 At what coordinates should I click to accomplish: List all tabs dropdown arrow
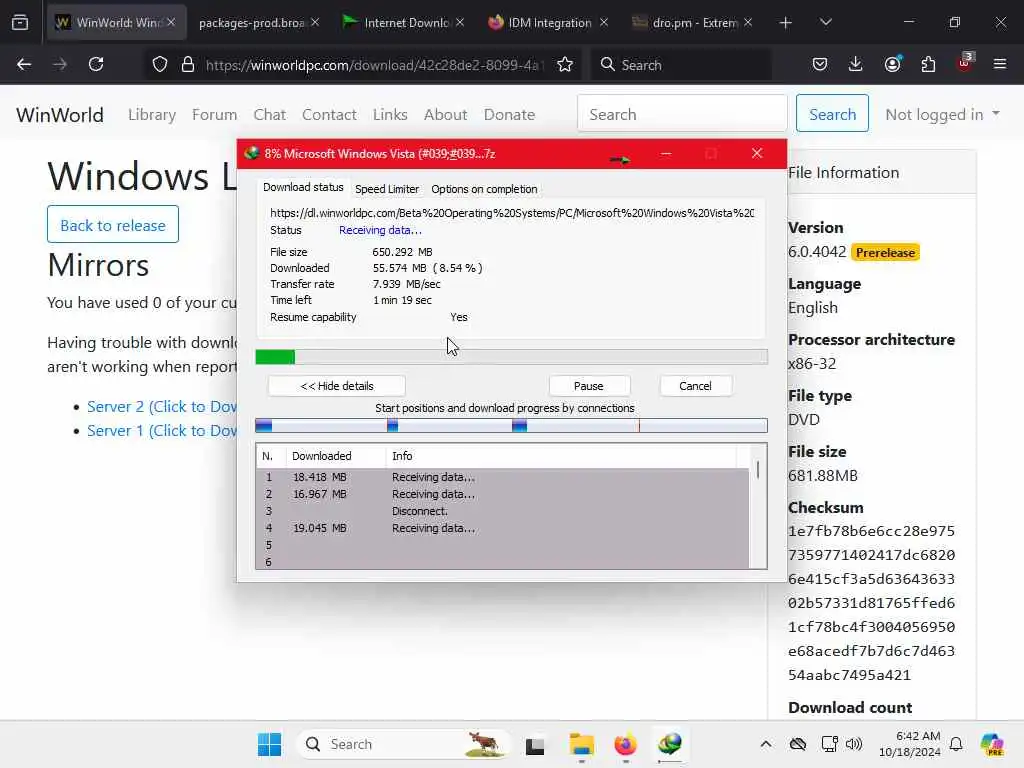point(825,22)
